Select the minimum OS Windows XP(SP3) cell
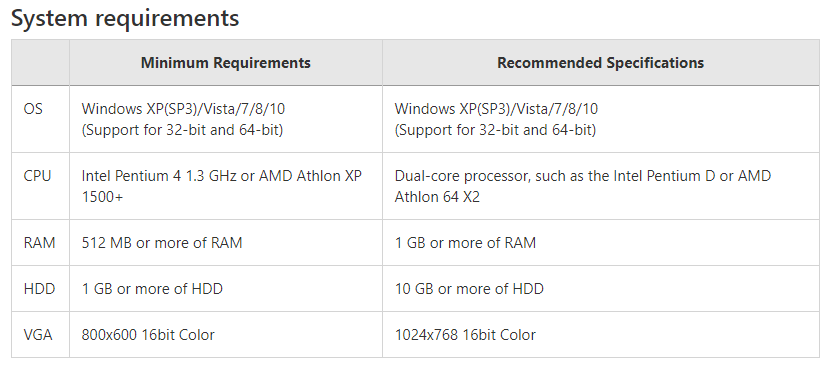Image resolution: width=833 pixels, height=390 pixels. [225, 119]
